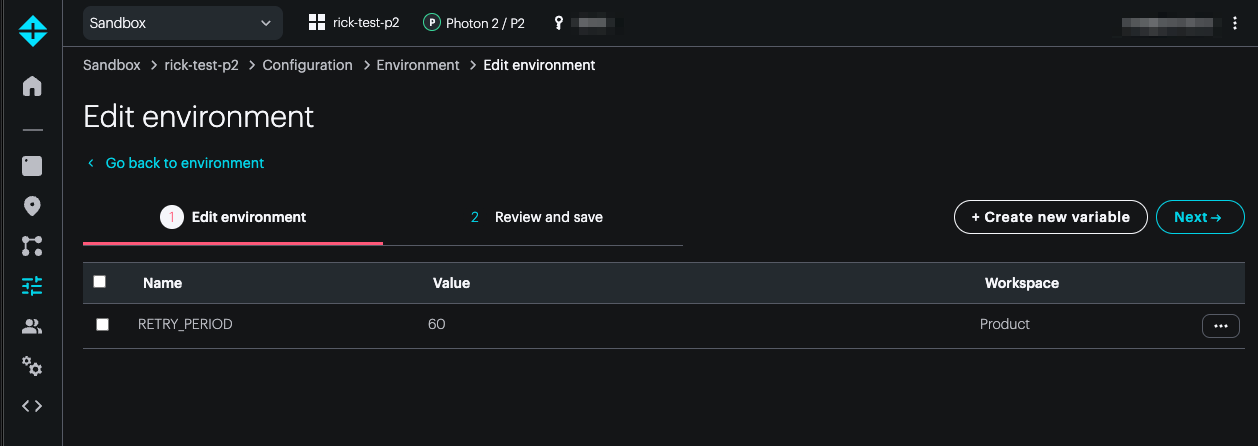Screen dimensions: 1258x446
Task: Open the account kebab menu at top right
Action: click(x=1236, y=23)
